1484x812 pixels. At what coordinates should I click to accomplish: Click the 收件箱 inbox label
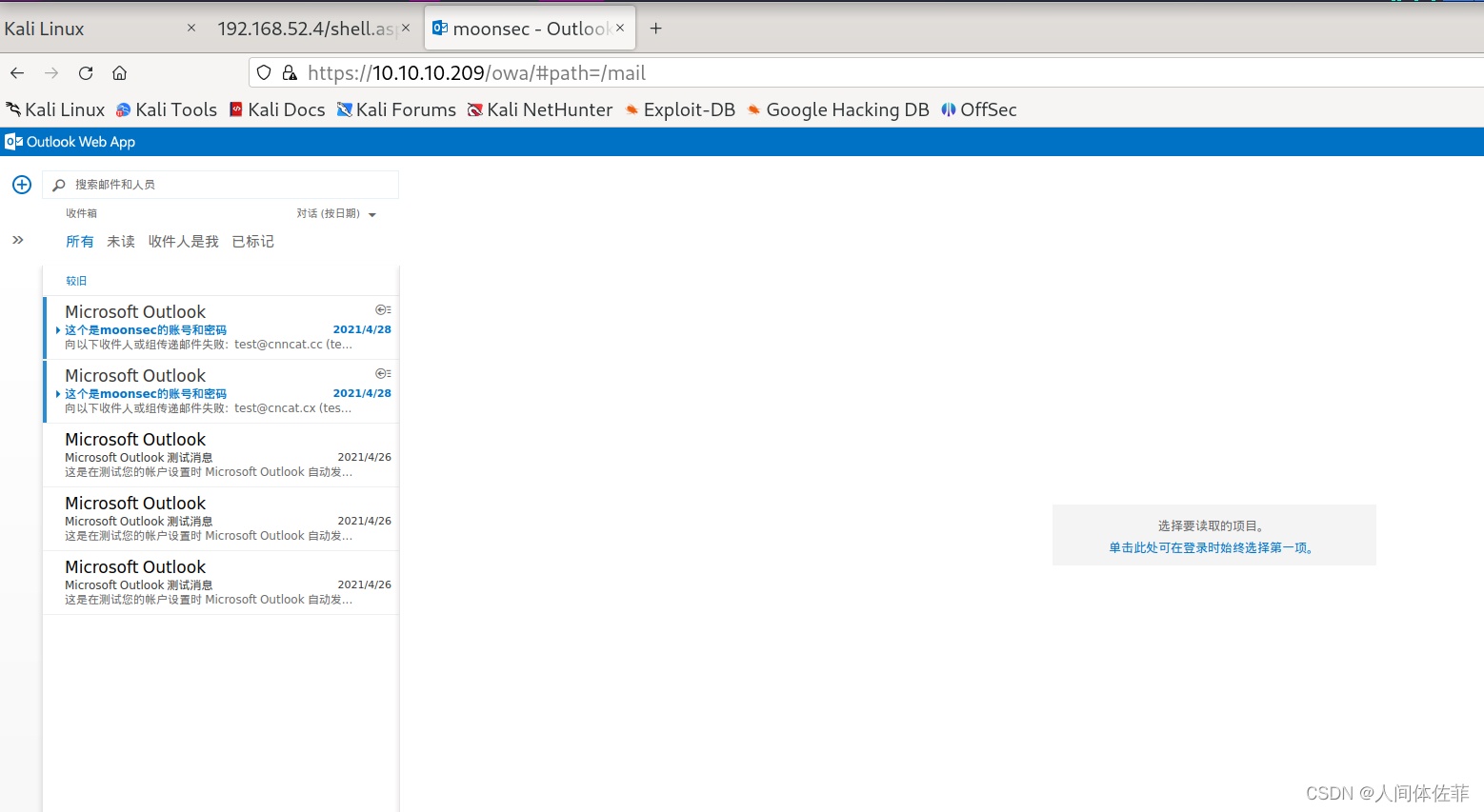pos(82,213)
